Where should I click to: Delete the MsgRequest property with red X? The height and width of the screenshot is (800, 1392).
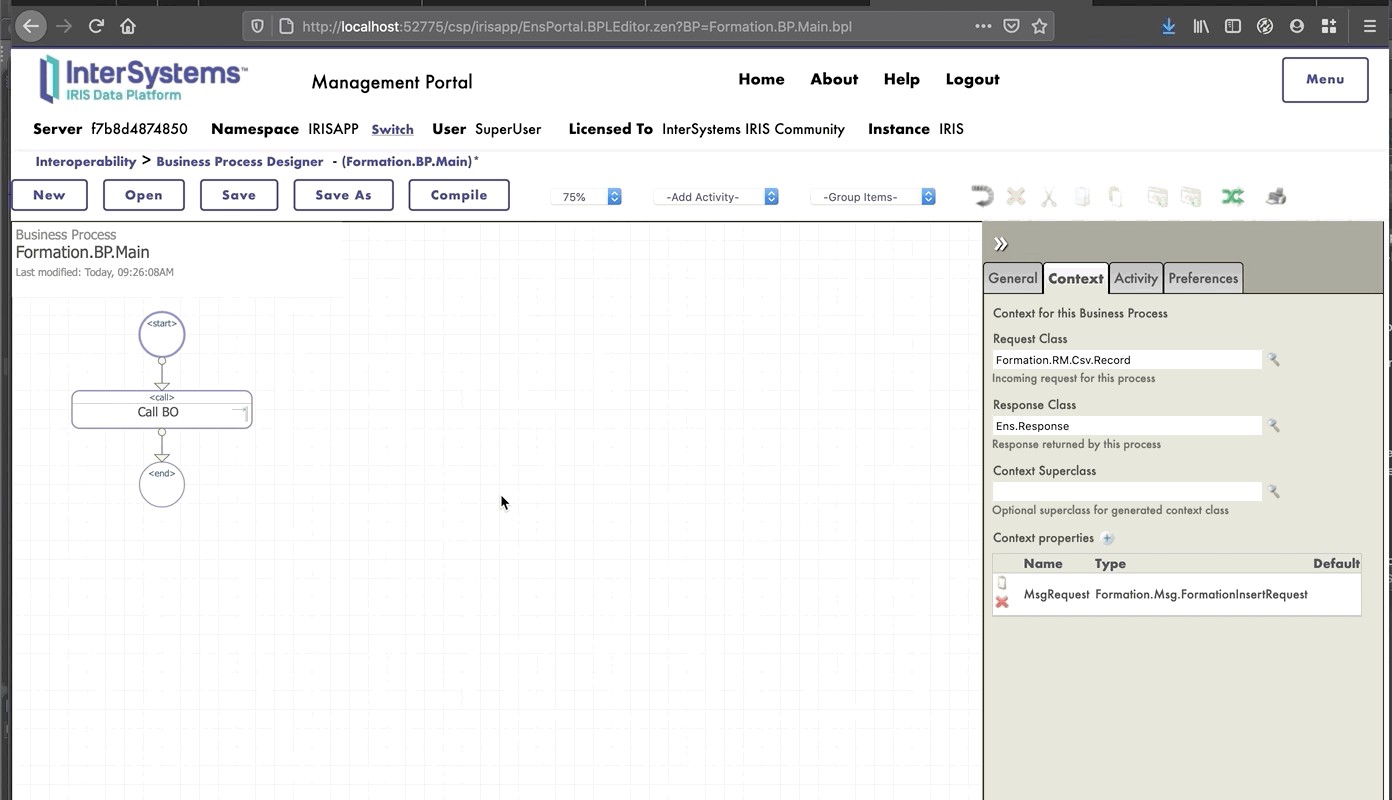(1002, 602)
